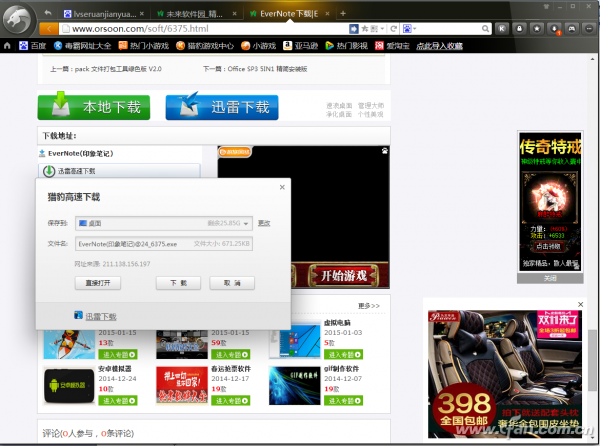Viewport: 600px width, 446px height.
Task: Click the 关闭 button under 传奇 ad
Action: pyautogui.click(x=550, y=278)
